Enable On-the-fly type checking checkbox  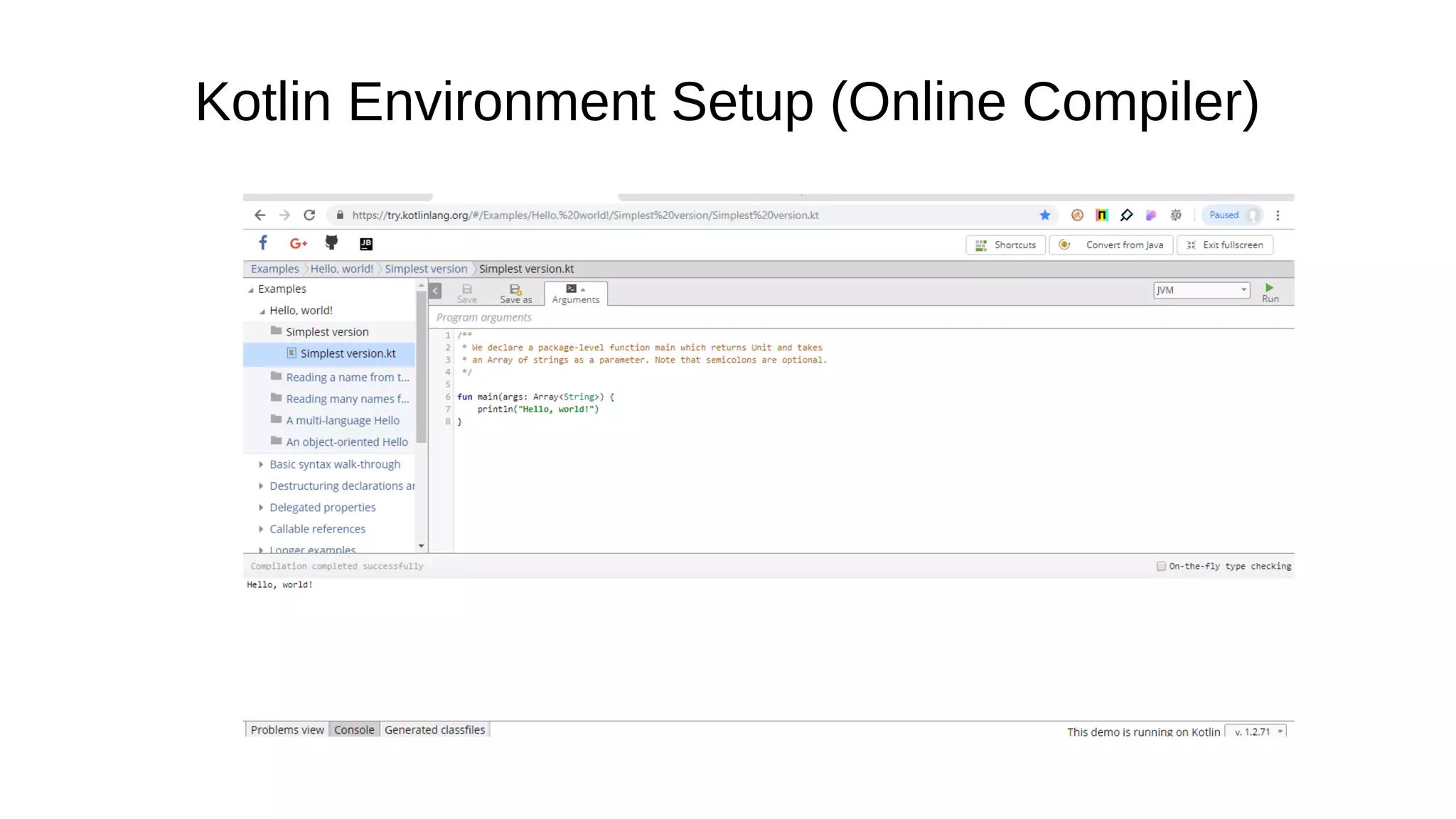click(1161, 567)
